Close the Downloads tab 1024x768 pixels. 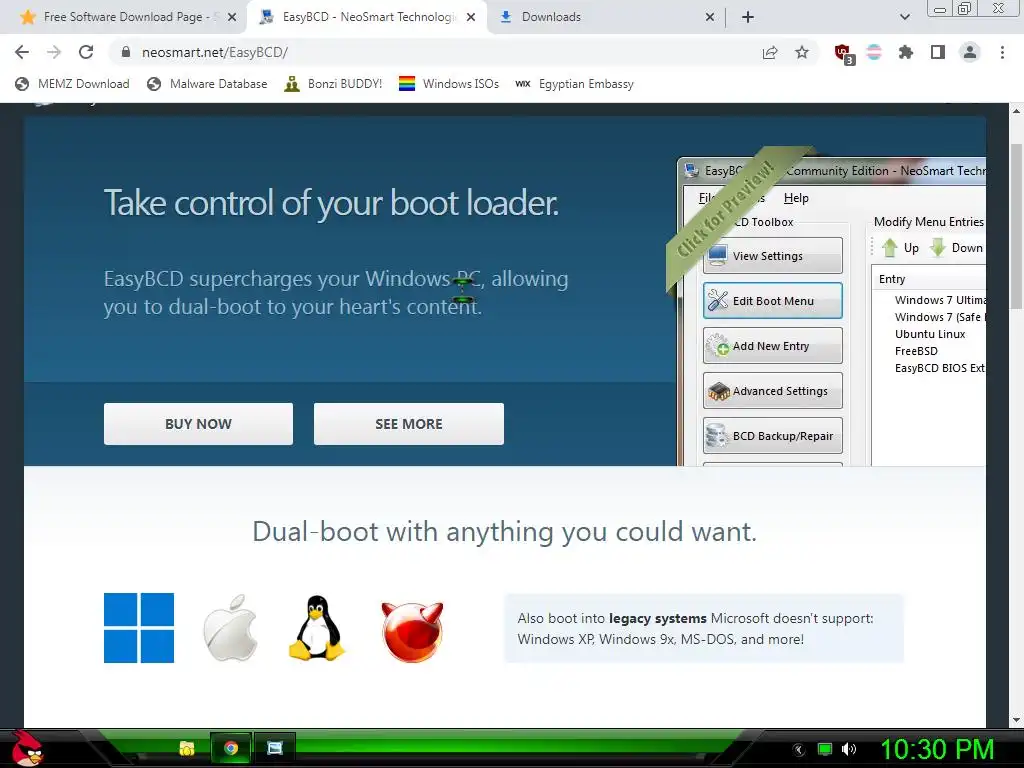pyautogui.click(x=710, y=17)
